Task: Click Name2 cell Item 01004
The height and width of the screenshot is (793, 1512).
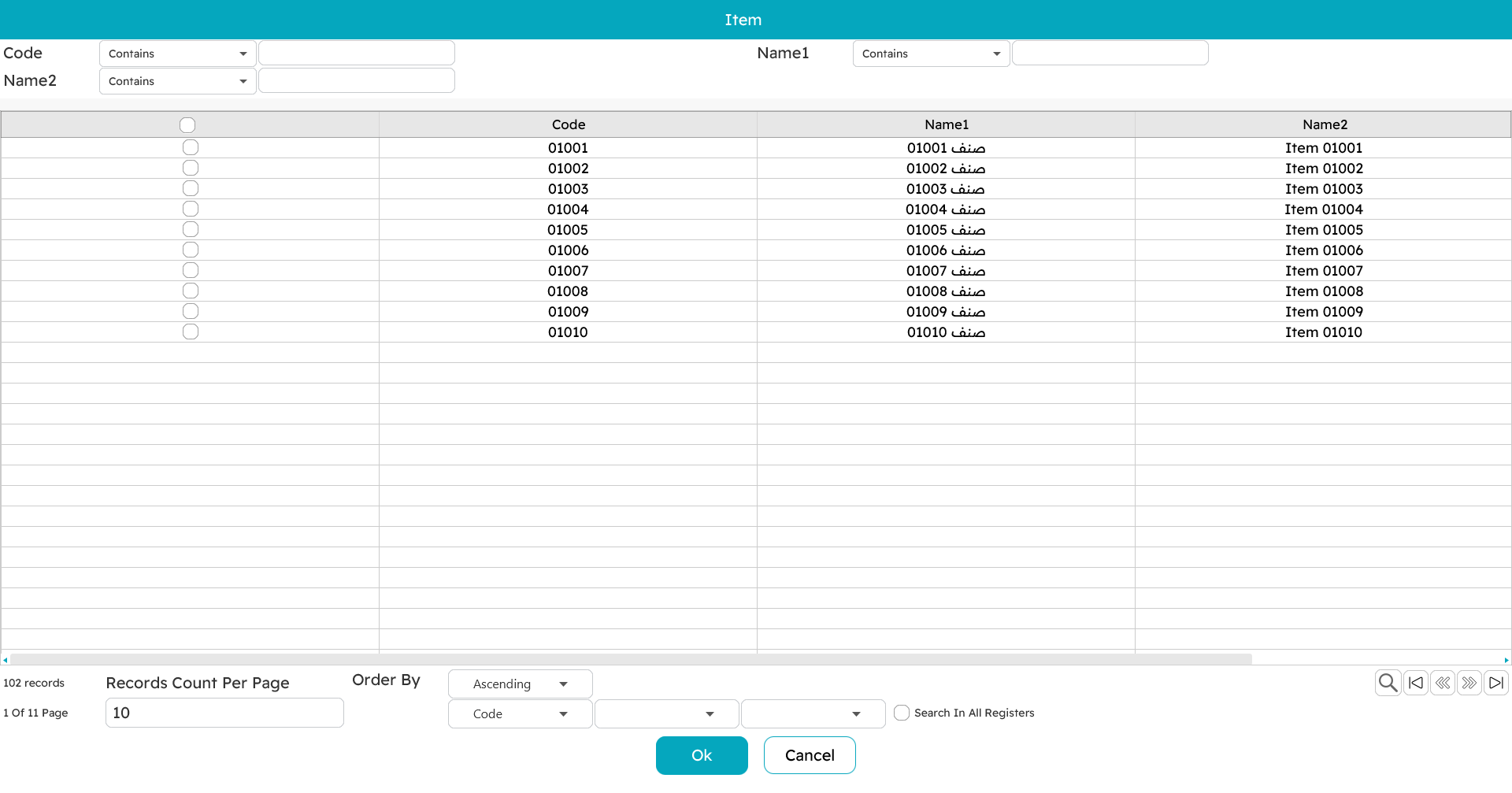Action: pyautogui.click(x=1324, y=209)
